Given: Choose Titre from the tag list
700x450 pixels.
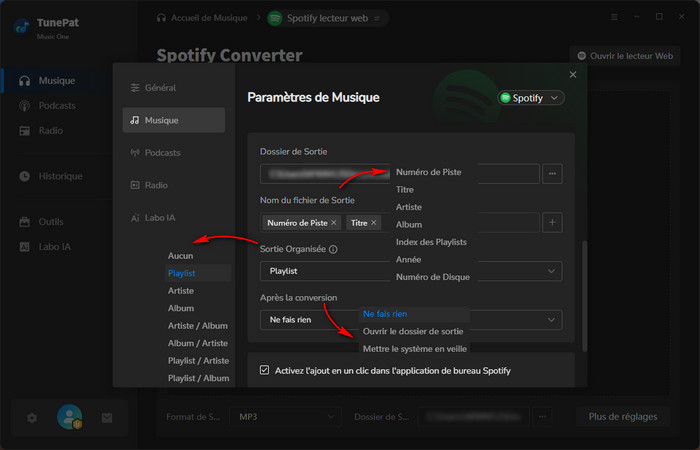Looking at the screenshot, I should (404, 189).
